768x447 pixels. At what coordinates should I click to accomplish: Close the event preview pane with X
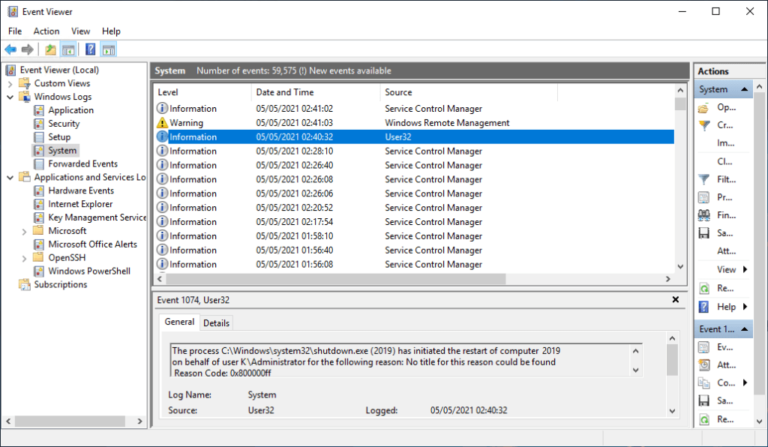(675, 299)
